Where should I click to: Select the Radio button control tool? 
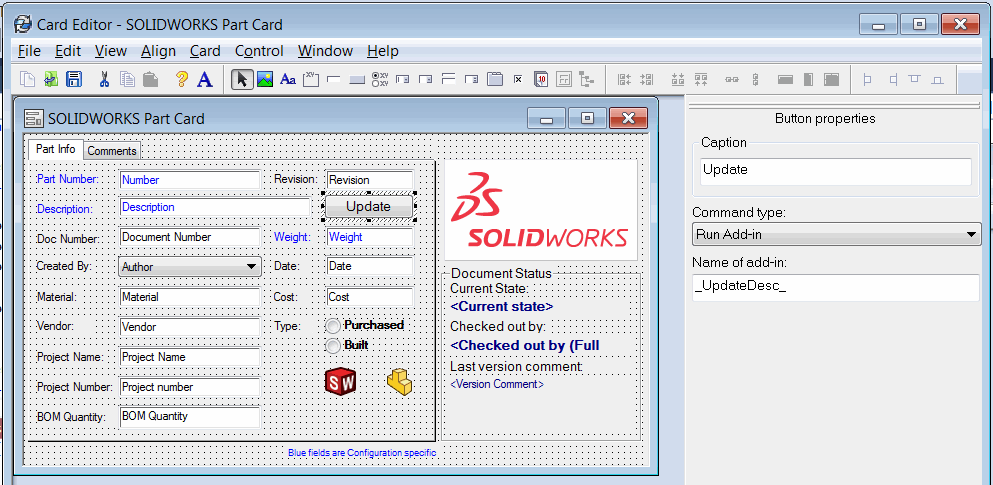coord(380,79)
